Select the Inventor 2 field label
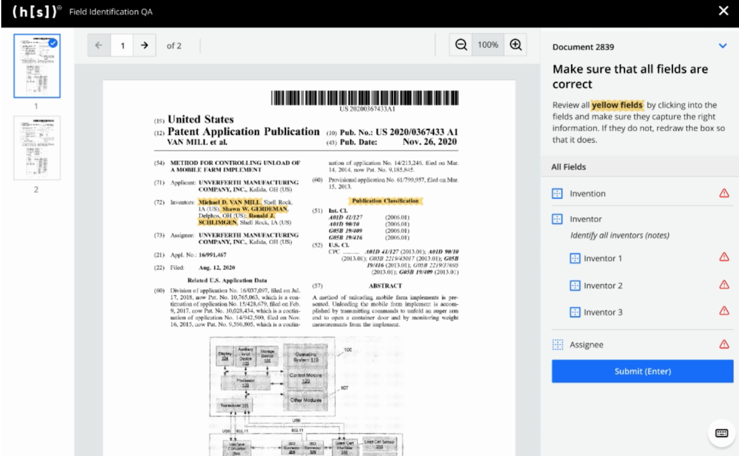739x456 pixels. pyautogui.click(x=603, y=285)
